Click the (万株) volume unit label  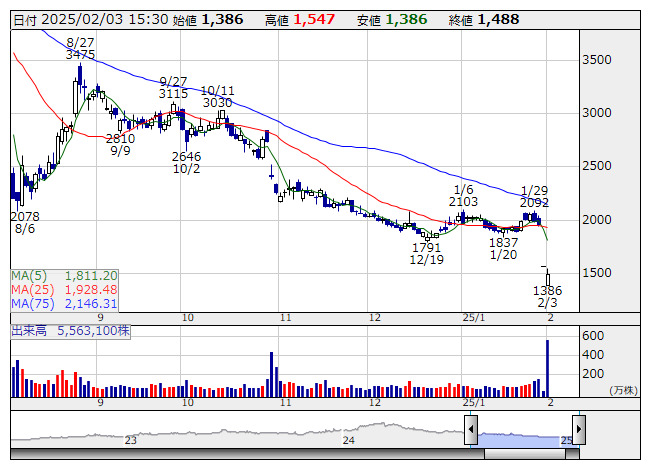click(x=623, y=390)
